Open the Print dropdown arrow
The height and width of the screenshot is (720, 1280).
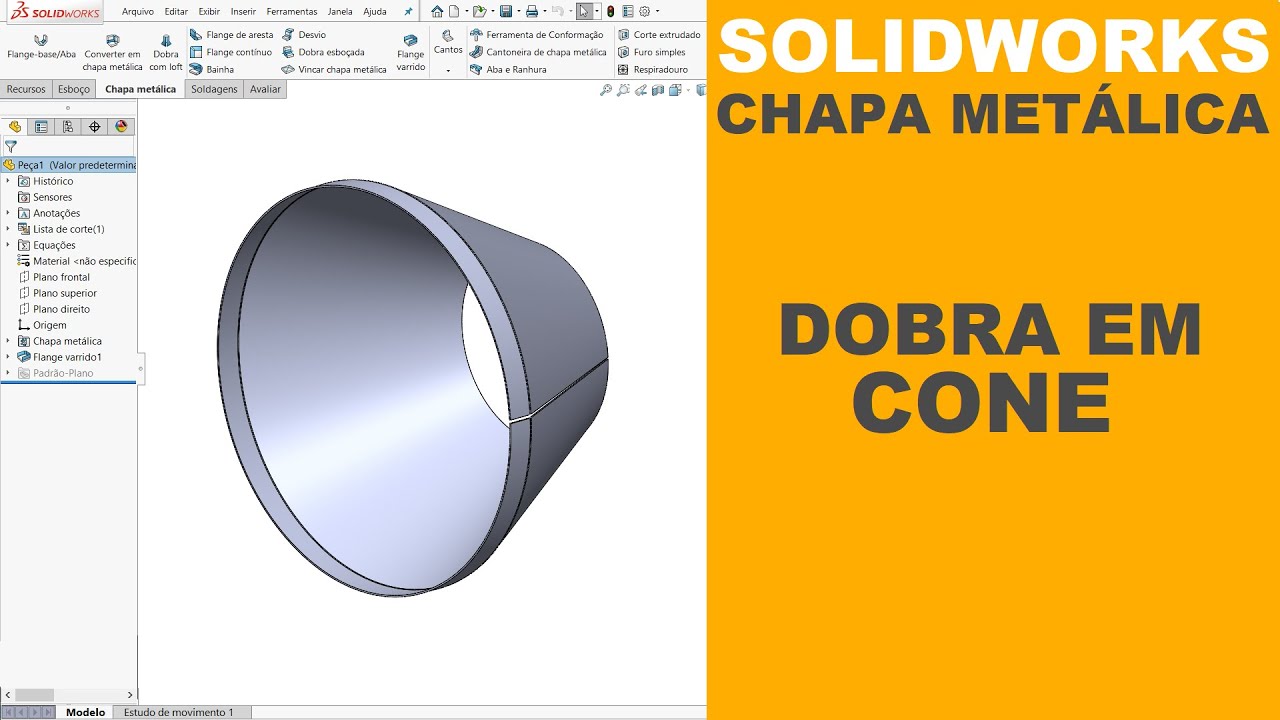click(544, 12)
